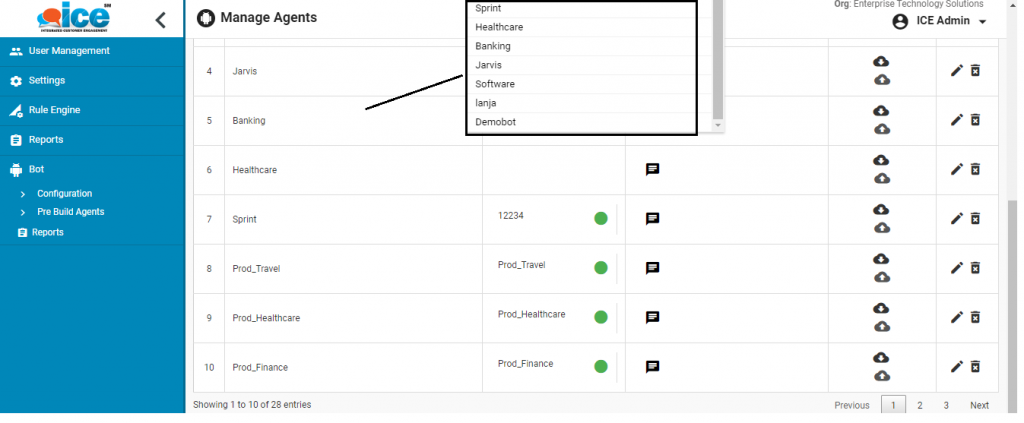Toggle green status dot for Prod_Finance
1024x423 pixels.
click(601, 366)
